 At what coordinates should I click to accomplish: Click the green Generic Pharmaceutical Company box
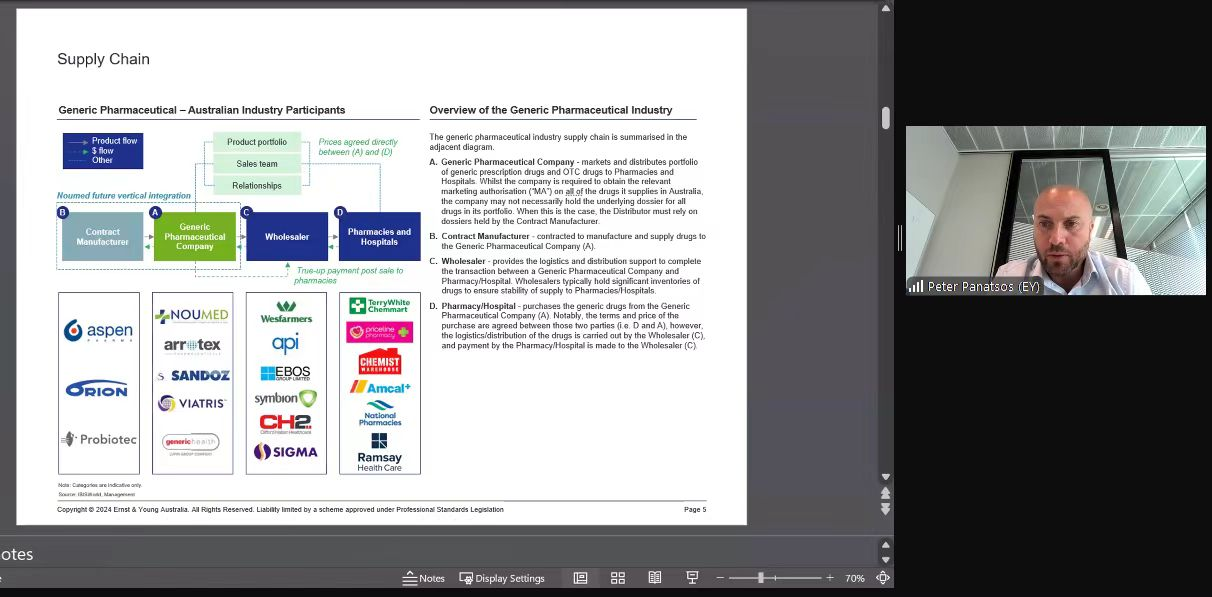point(195,237)
